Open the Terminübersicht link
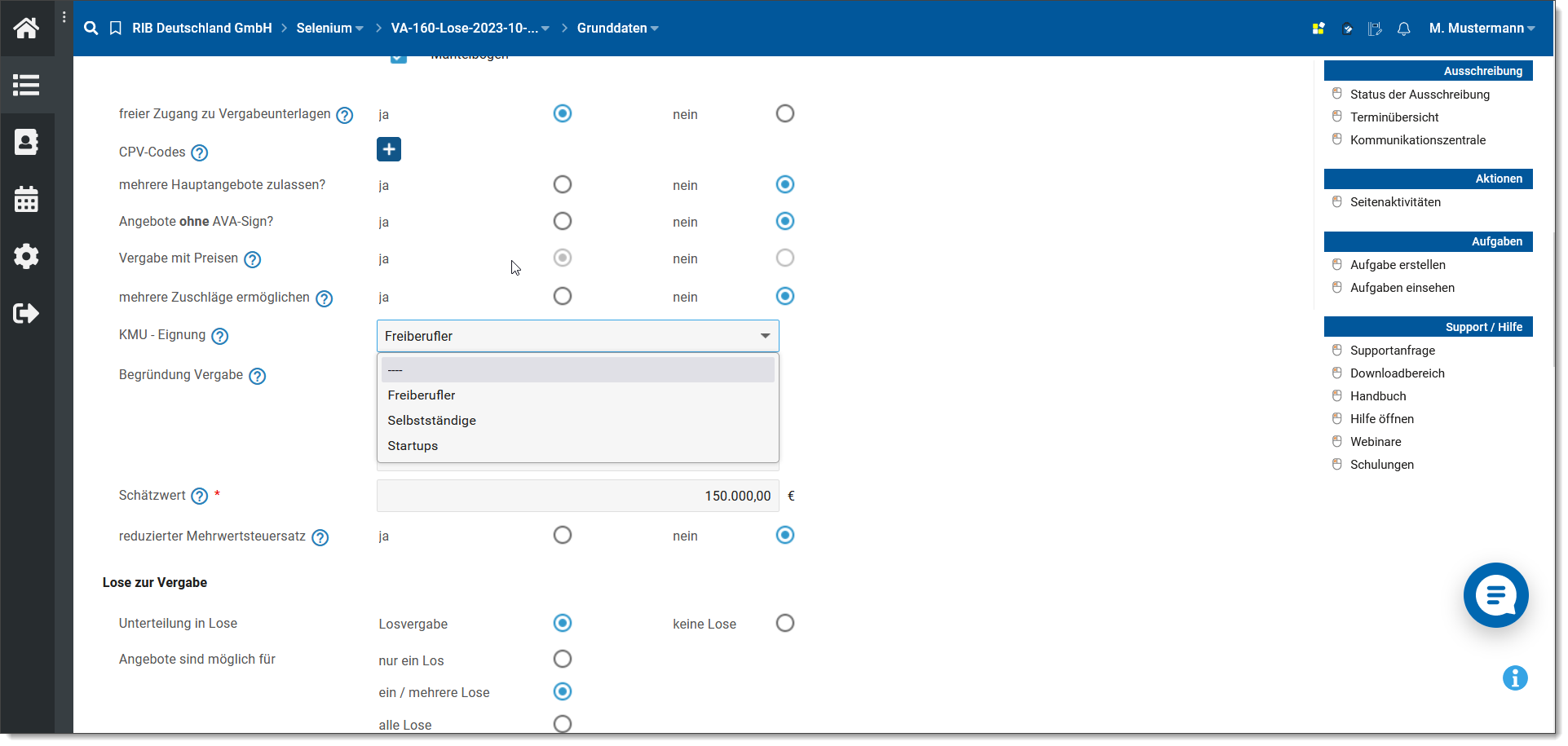Image resolution: width=1568 pixels, height=746 pixels. tap(1394, 117)
